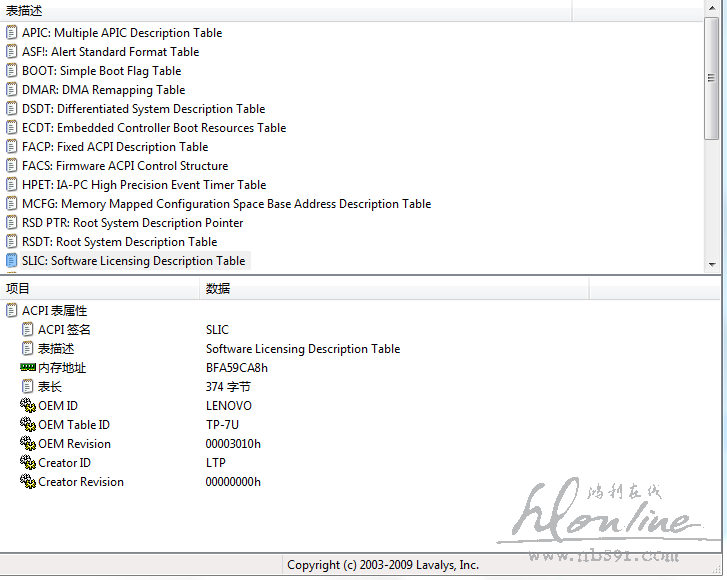Image resolution: width=727 pixels, height=580 pixels.
Task: Select DSDT: Differentiated System Description Table
Action: coord(144,109)
